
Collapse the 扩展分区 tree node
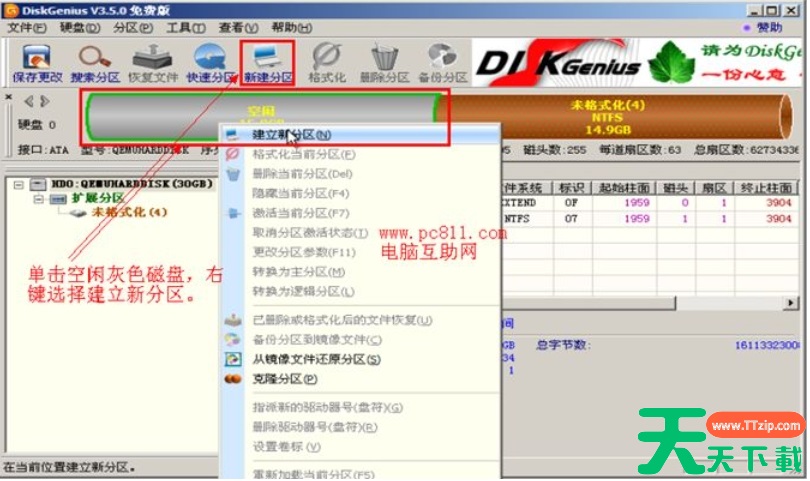38,198
